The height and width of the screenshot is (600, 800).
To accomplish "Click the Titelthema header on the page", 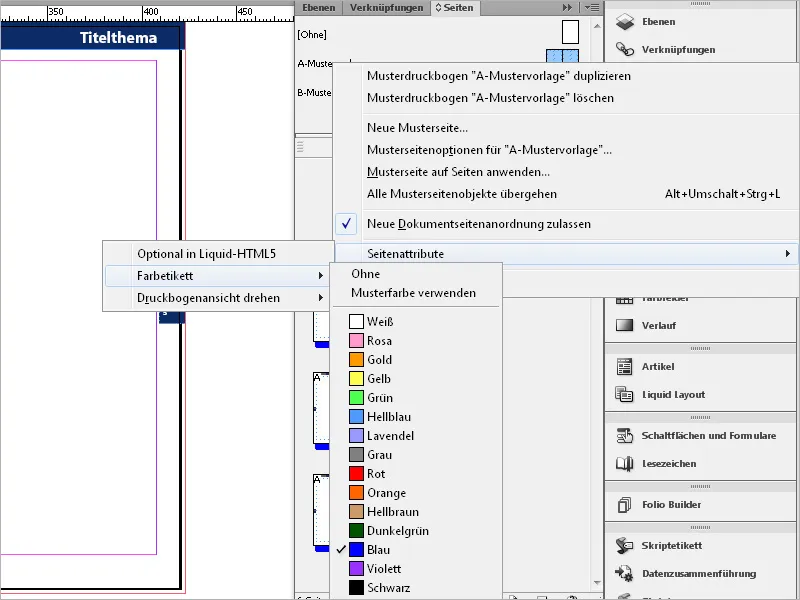I will (x=118, y=38).
